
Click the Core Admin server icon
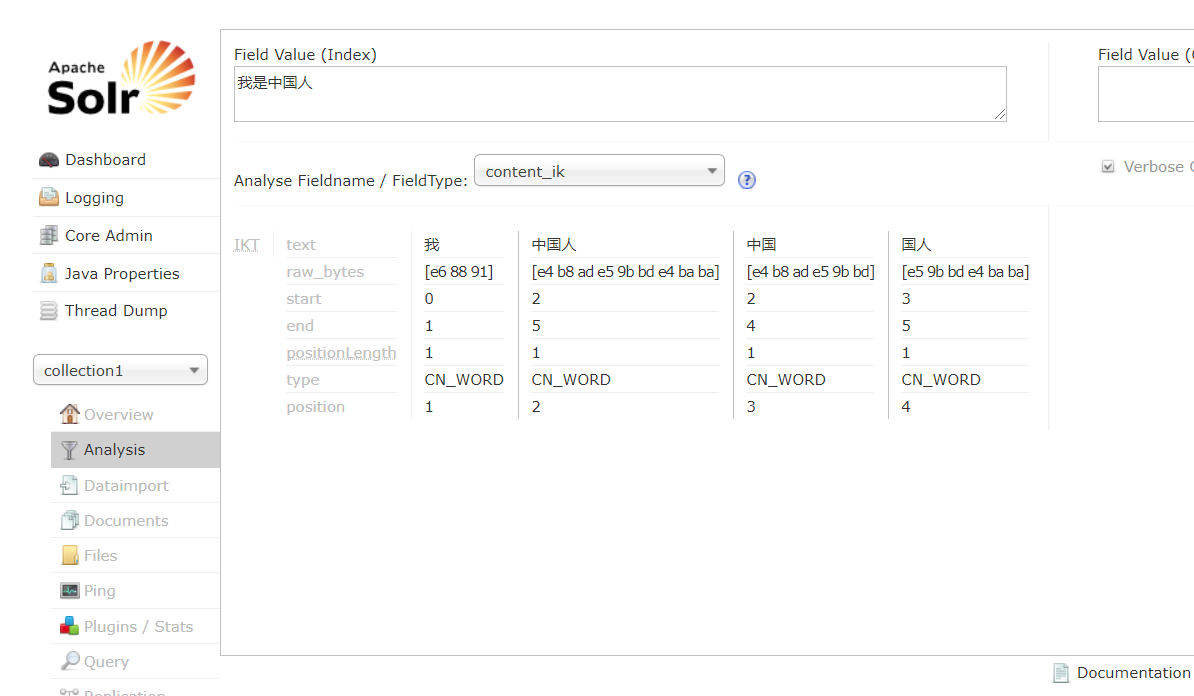(49, 236)
